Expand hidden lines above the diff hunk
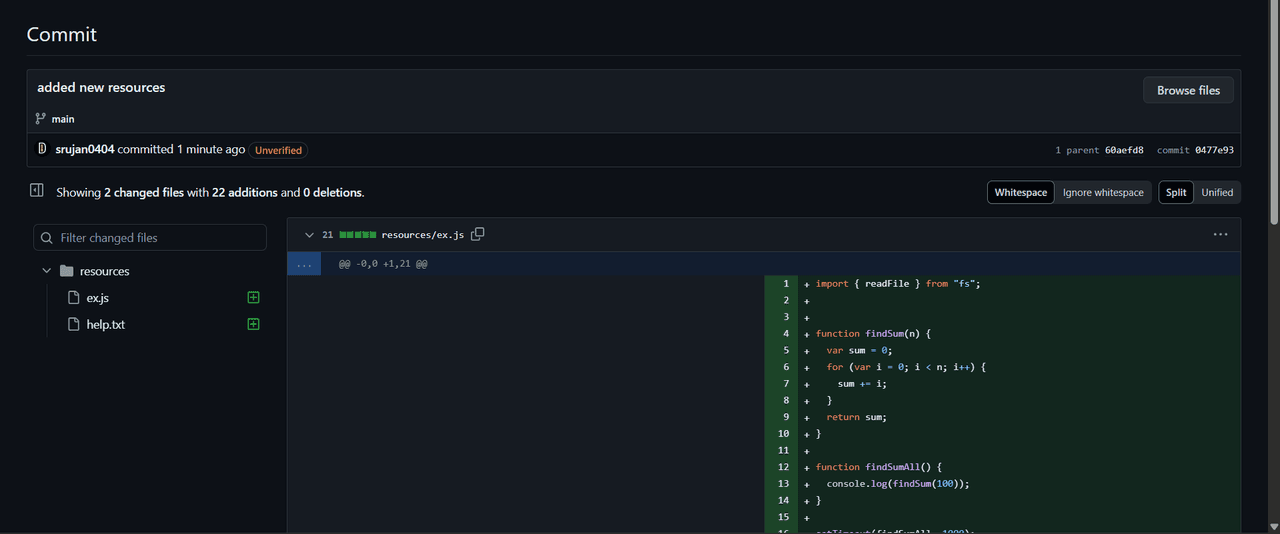 pyautogui.click(x=304, y=264)
